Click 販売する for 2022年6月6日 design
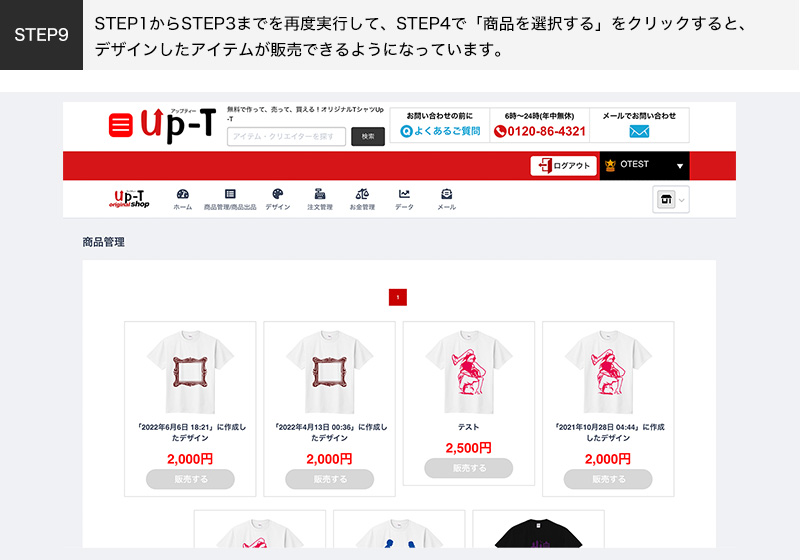 coord(190,479)
